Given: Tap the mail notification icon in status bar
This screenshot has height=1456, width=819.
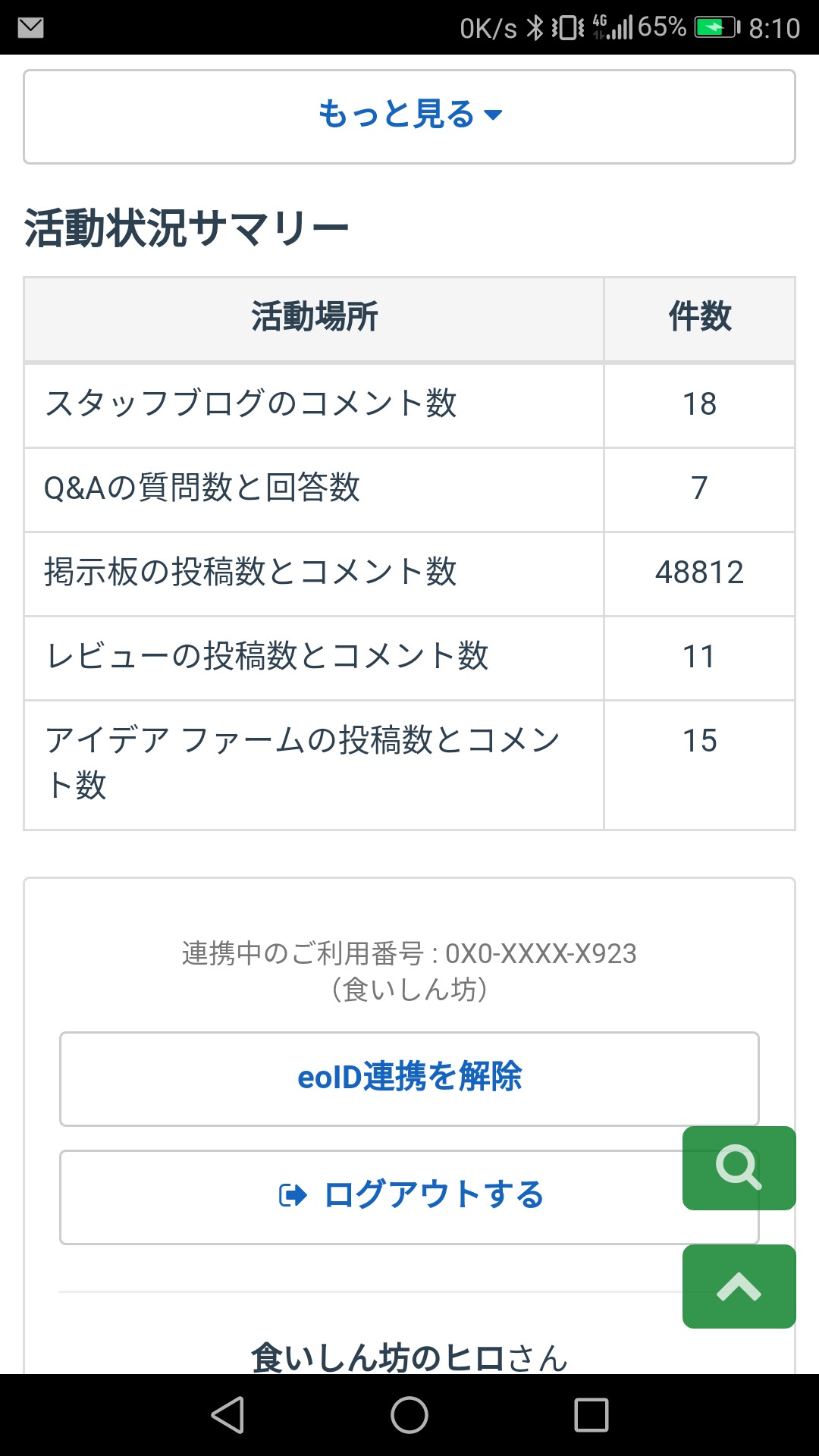Looking at the screenshot, I should point(30,28).
